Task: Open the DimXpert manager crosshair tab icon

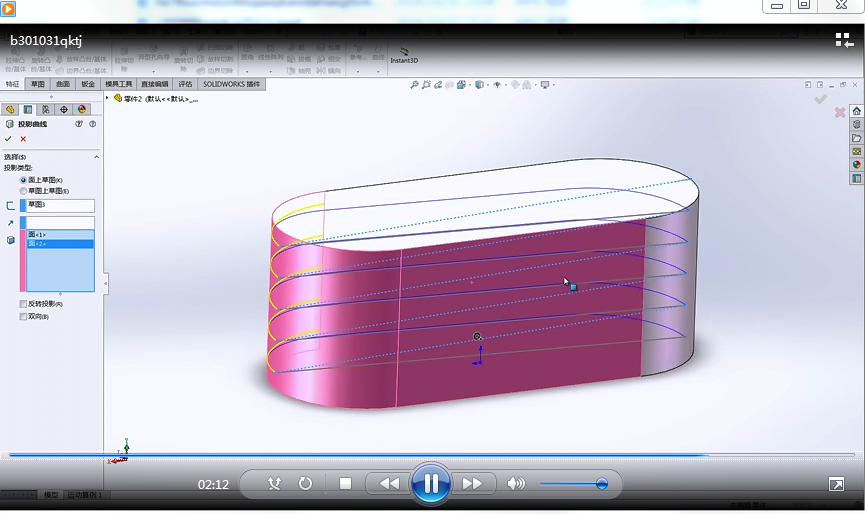Action: [64, 110]
